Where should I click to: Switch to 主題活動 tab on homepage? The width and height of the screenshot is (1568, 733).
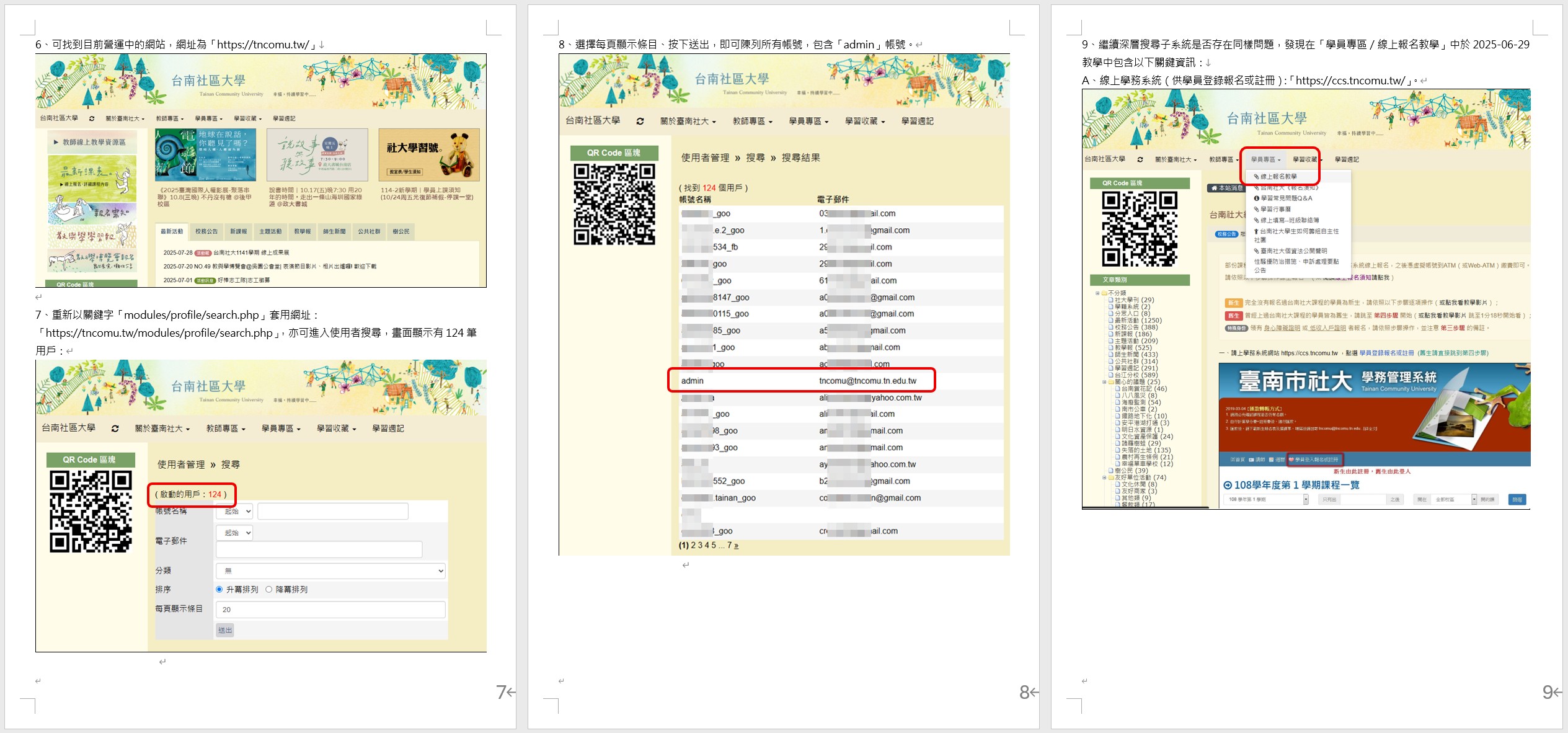[270, 231]
